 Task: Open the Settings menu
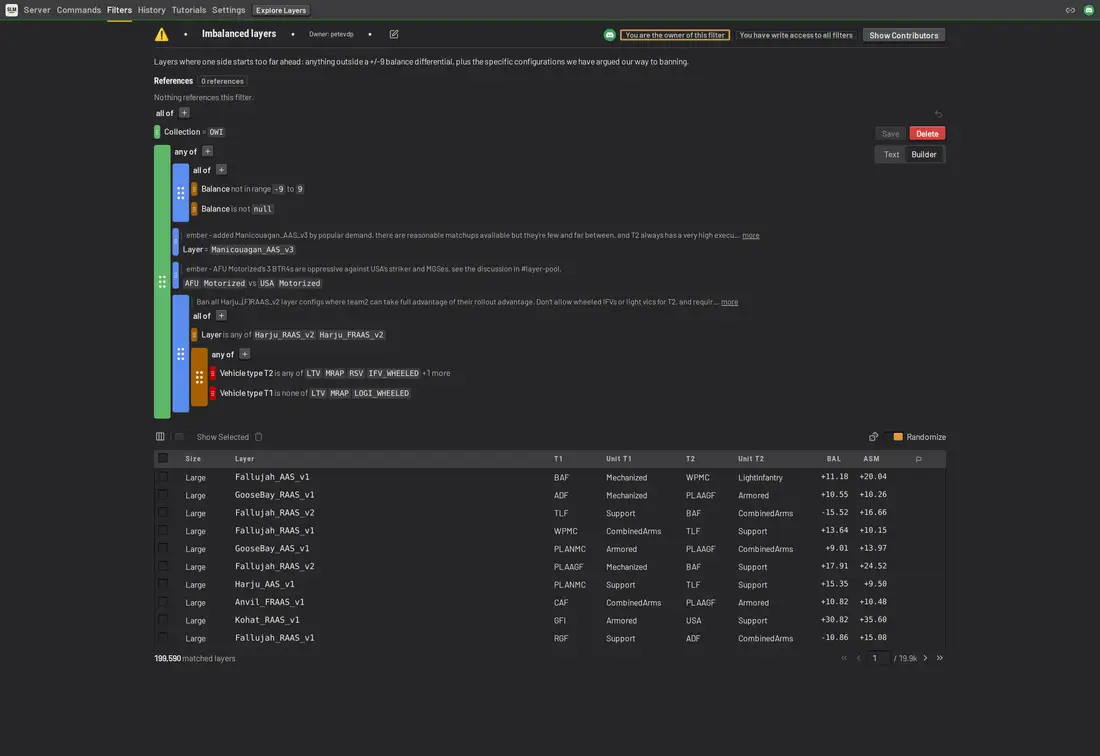pyautogui.click(x=229, y=10)
